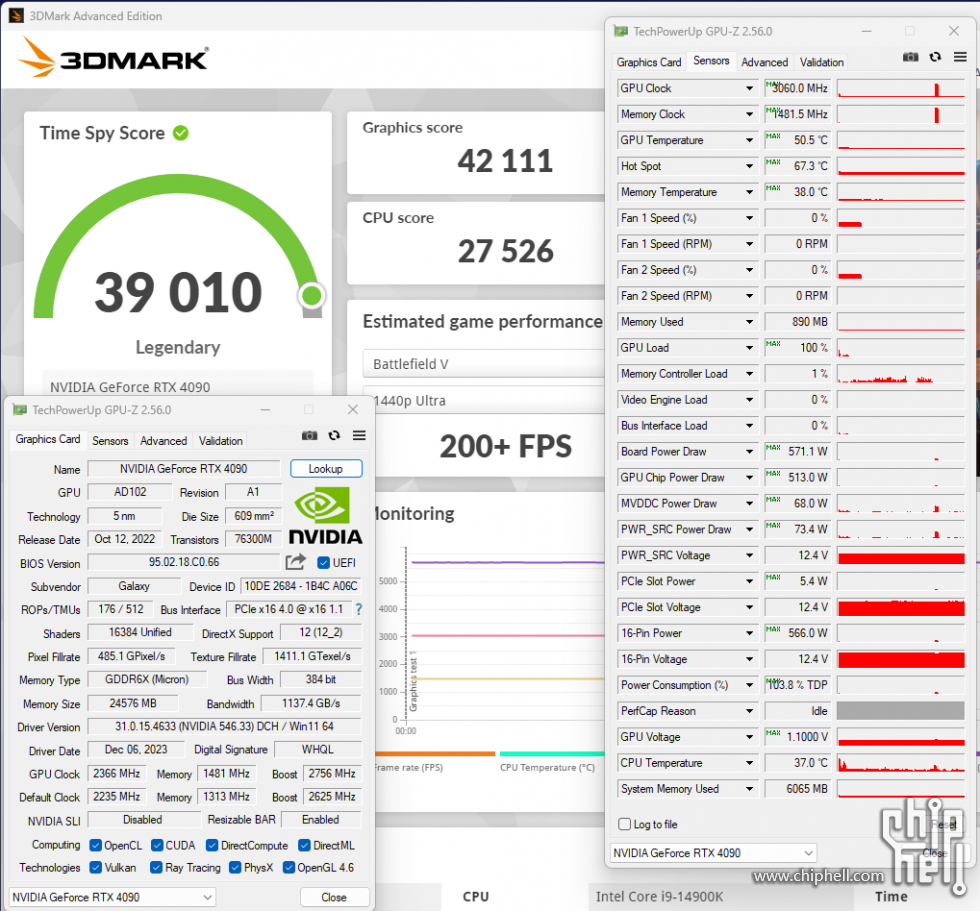Toggle the CUDA checkbox

(157, 845)
